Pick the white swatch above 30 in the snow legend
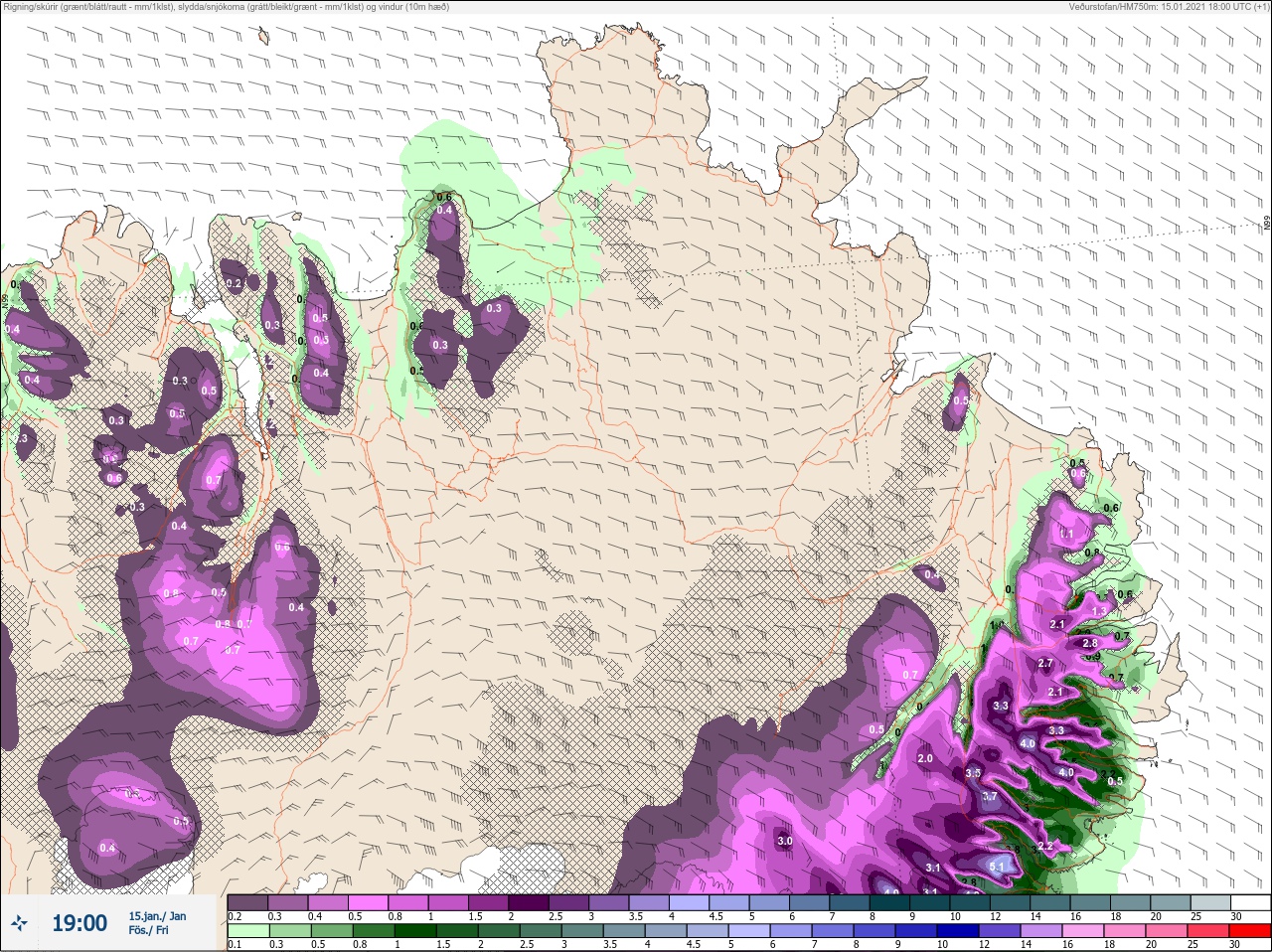The width and height of the screenshot is (1272, 952). [1249, 902]
